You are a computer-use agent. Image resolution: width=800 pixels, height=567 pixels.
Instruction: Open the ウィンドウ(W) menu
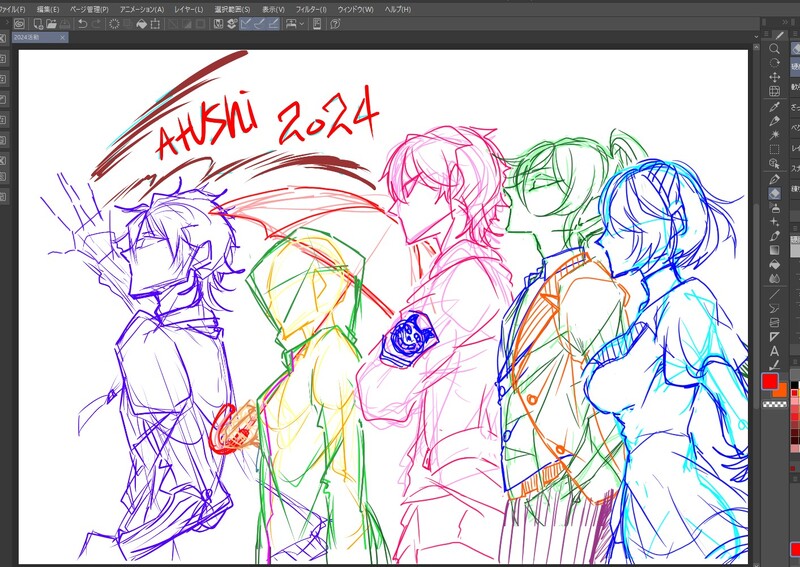click(355, 9)
